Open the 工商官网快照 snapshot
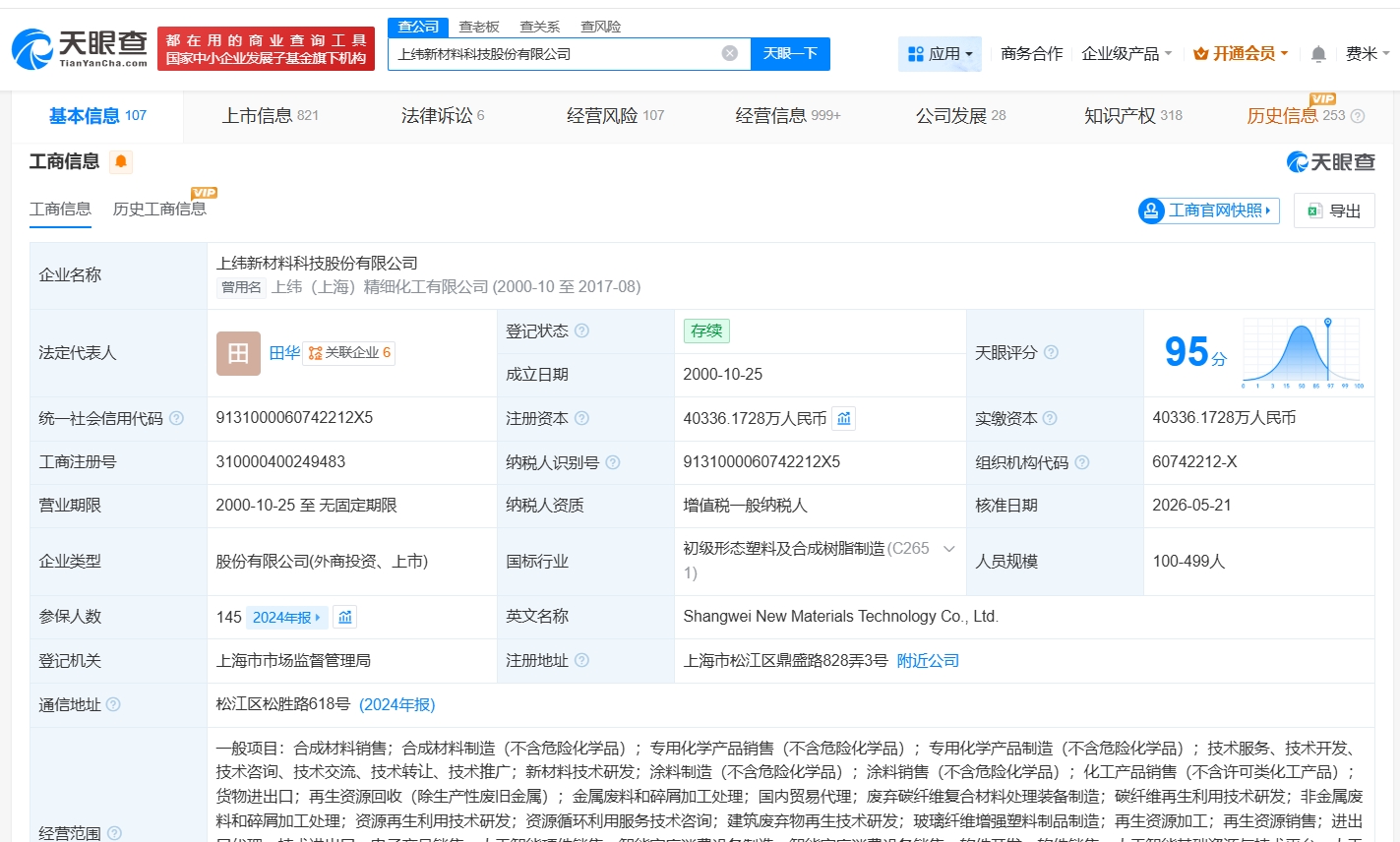The height and width of the screenshot is (842, 1400). [x=1208, y=210]
